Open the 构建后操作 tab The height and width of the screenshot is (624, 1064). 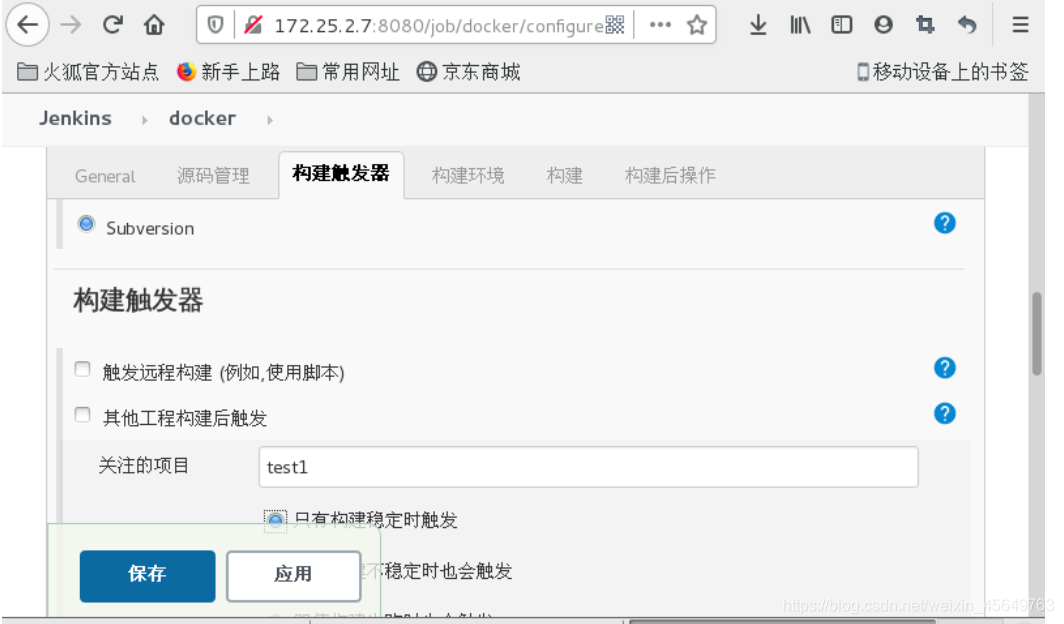click(668, 175)
